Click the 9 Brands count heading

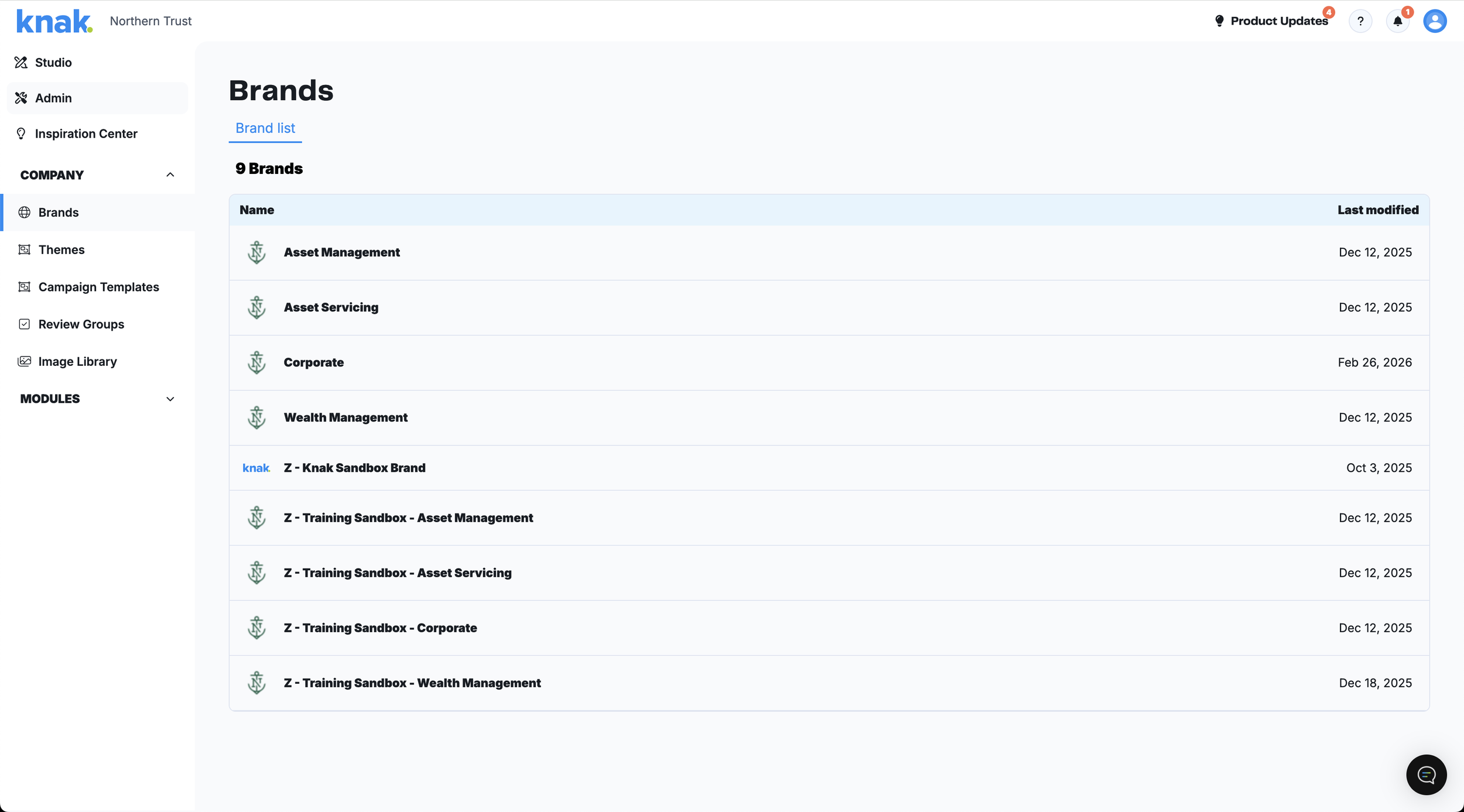tap(269, 169)
